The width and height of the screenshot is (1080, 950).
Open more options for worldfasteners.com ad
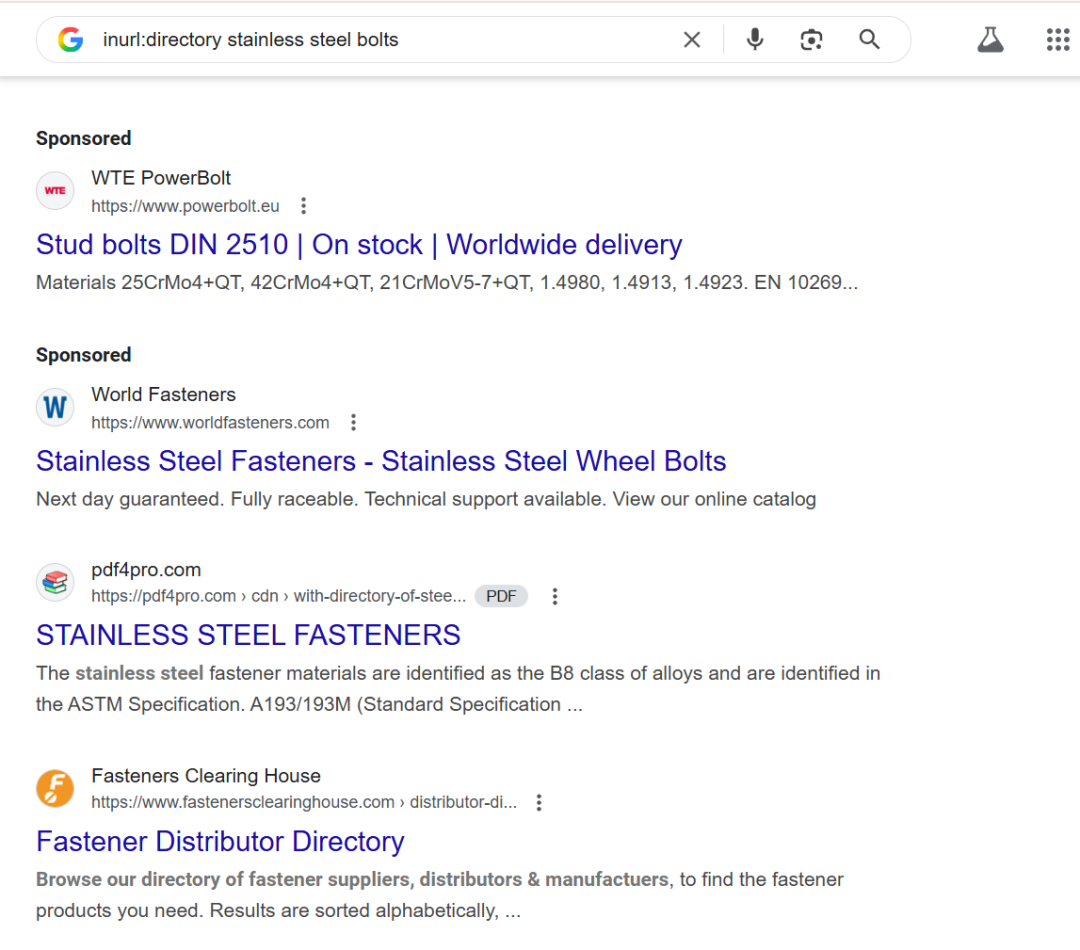point(353,422)
